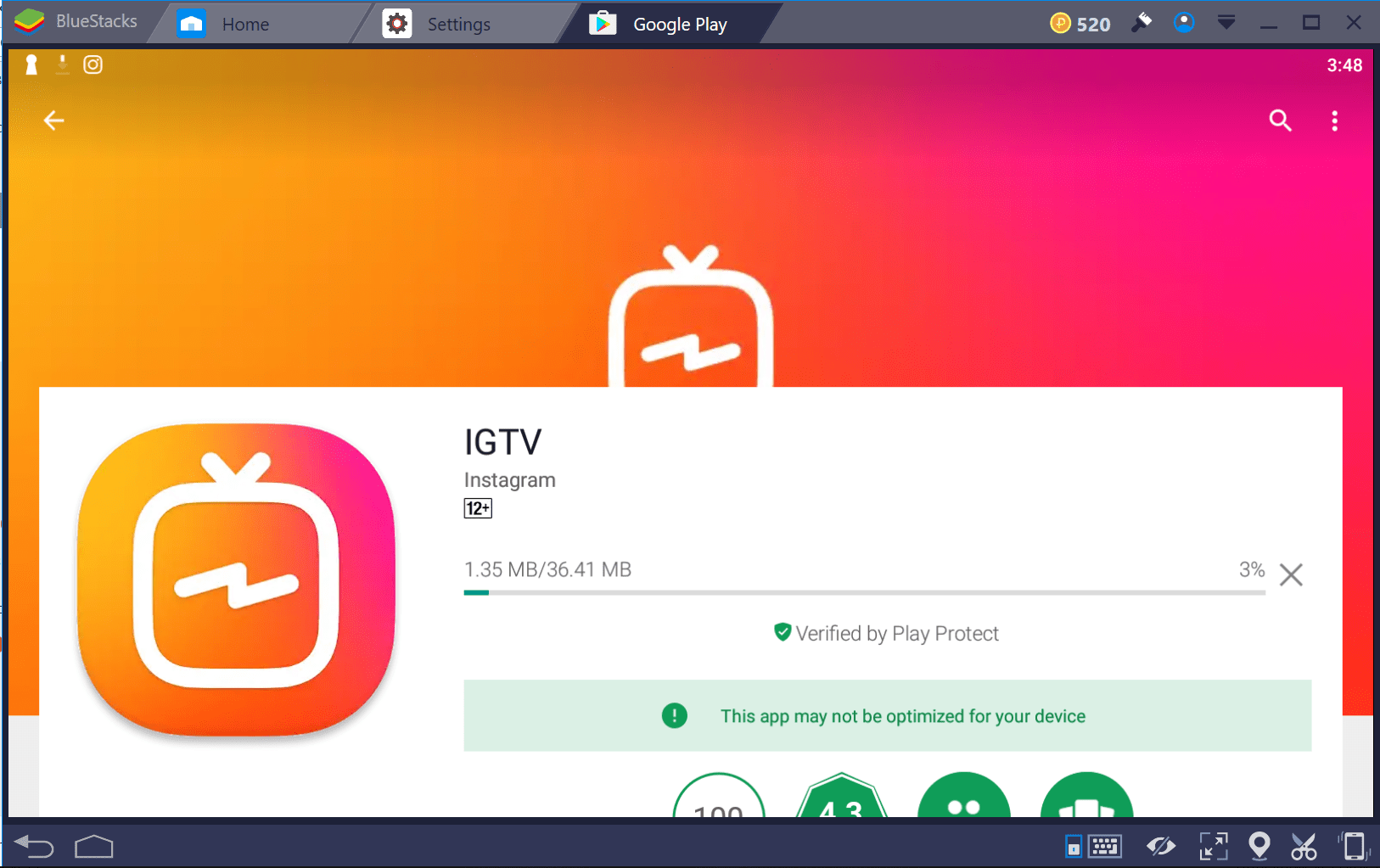This screenshot has height=868, width=1380.
Task: Click the pin icon in title bar
Action: pyautogui.click(x=1142, y=23)
